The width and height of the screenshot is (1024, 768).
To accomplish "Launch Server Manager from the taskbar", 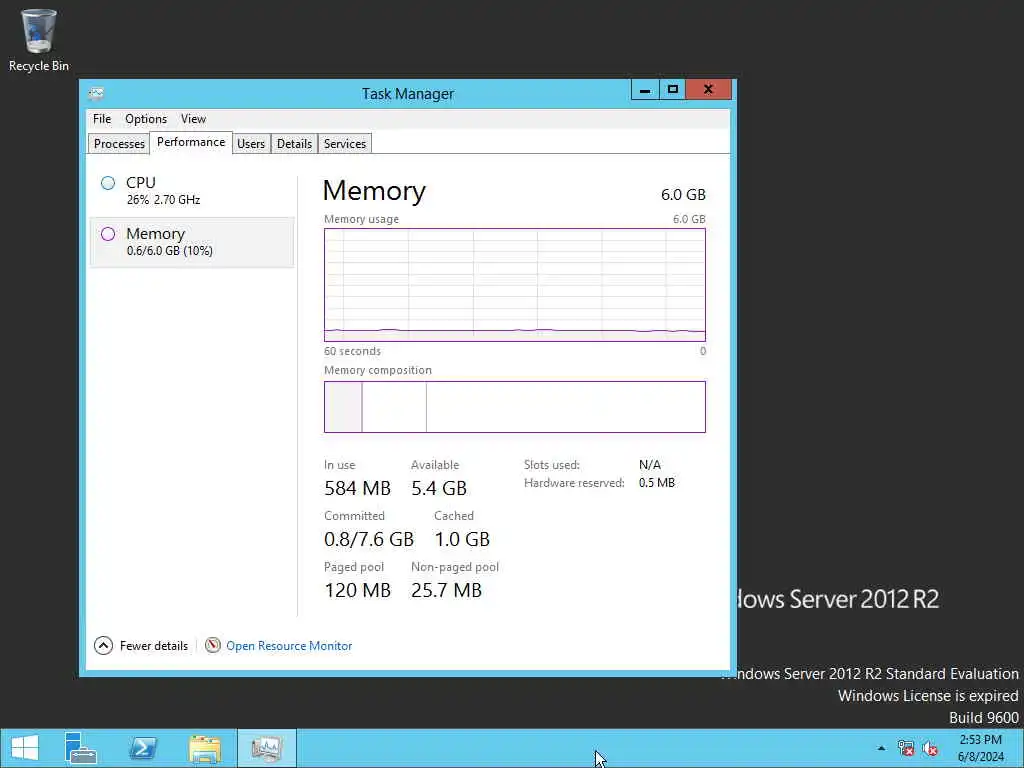I will click(x=81, y=748).
